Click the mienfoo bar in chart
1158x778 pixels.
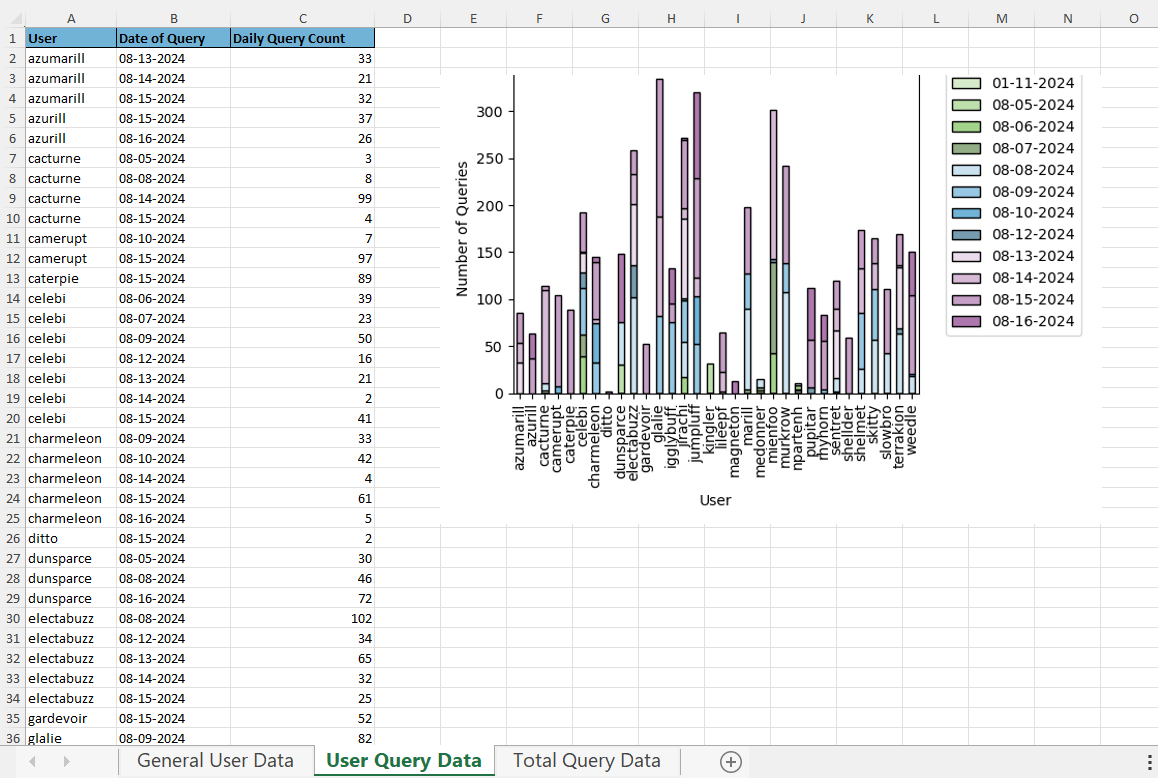click(x=773, y=252)
